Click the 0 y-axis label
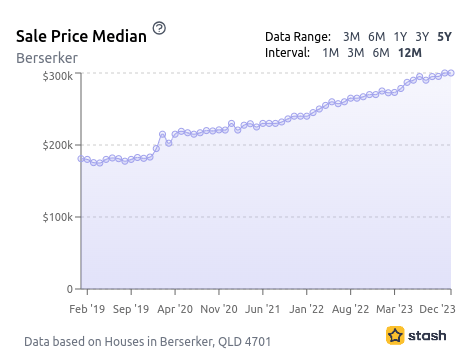The width and height of the screenshot is (472, 363). (70, 289)
